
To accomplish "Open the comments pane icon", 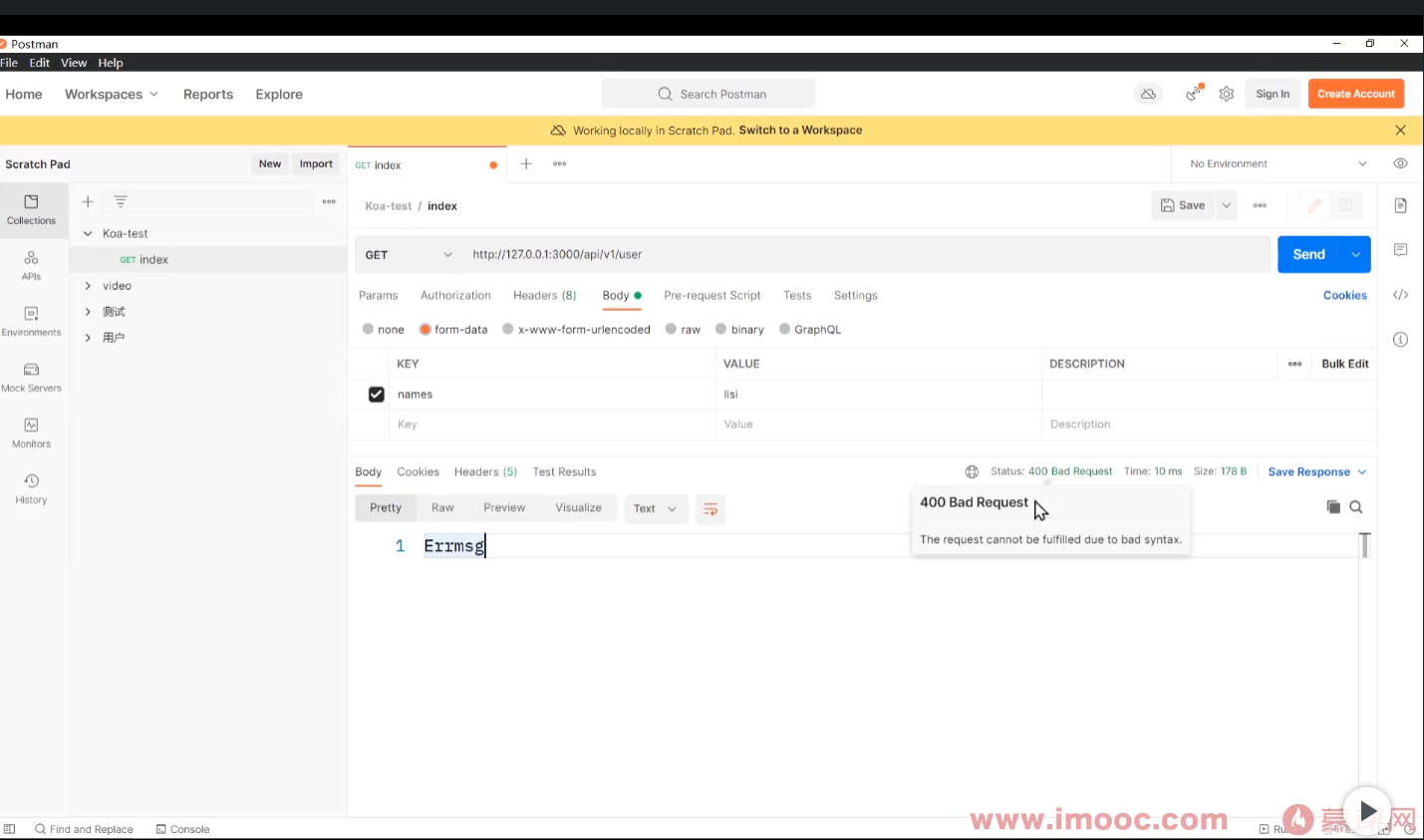I will [1400, 249].
